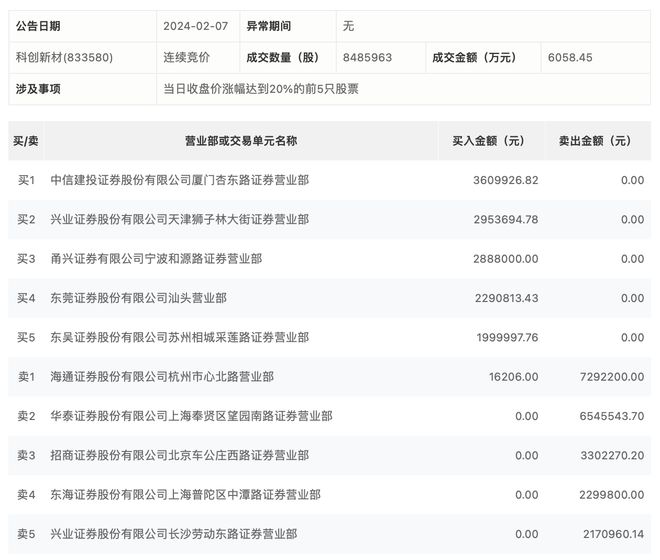This screenshot has height=560, width=660.
Task: Click 东海证券上海普陀区中潭路证券营业部 row name
Action: point(186,494)
